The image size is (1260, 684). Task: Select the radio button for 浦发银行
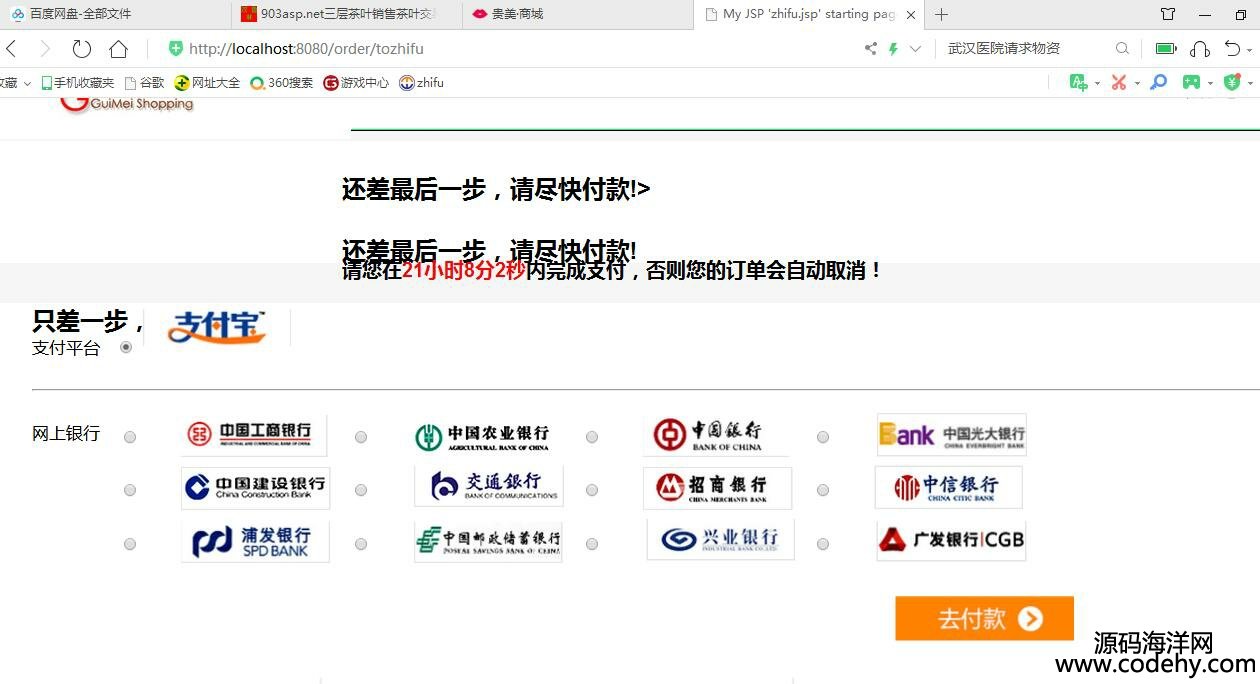[x=130, y=544]
